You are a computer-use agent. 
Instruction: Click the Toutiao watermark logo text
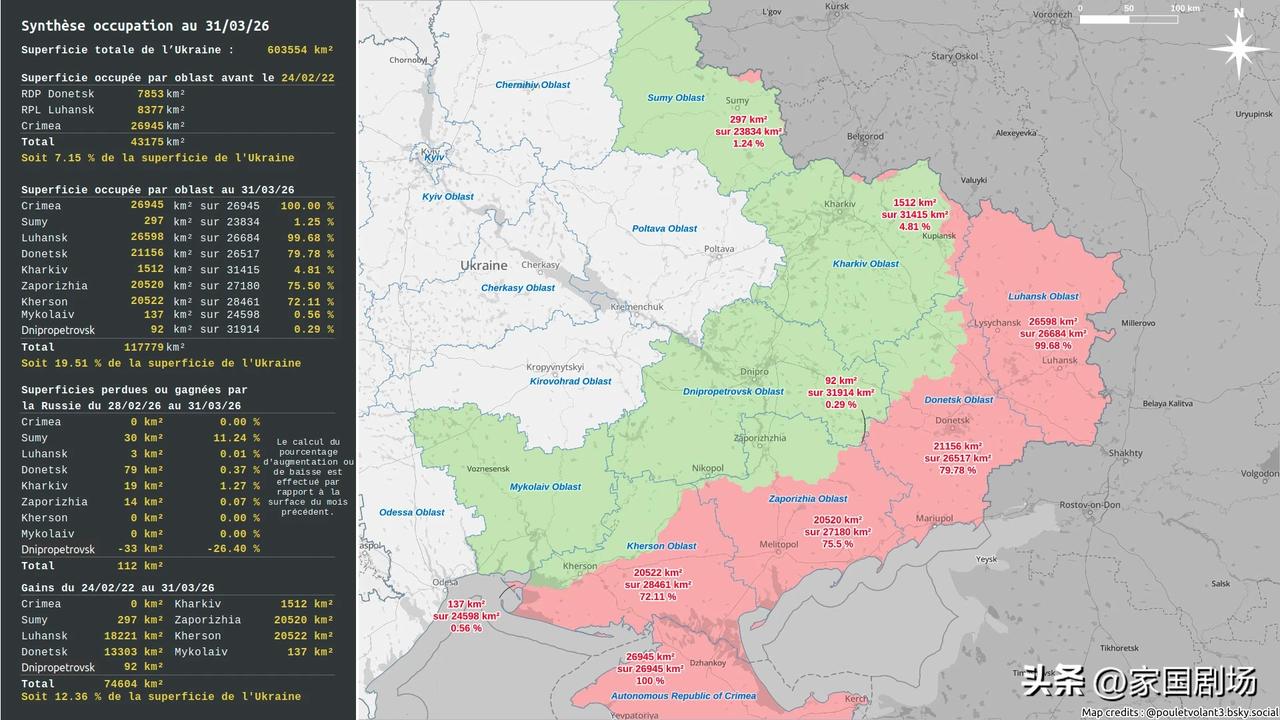pos(1138,682)
